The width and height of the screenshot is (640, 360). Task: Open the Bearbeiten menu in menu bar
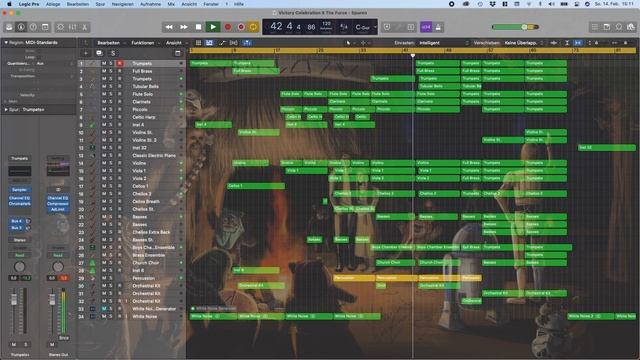(x=78, y=4)
